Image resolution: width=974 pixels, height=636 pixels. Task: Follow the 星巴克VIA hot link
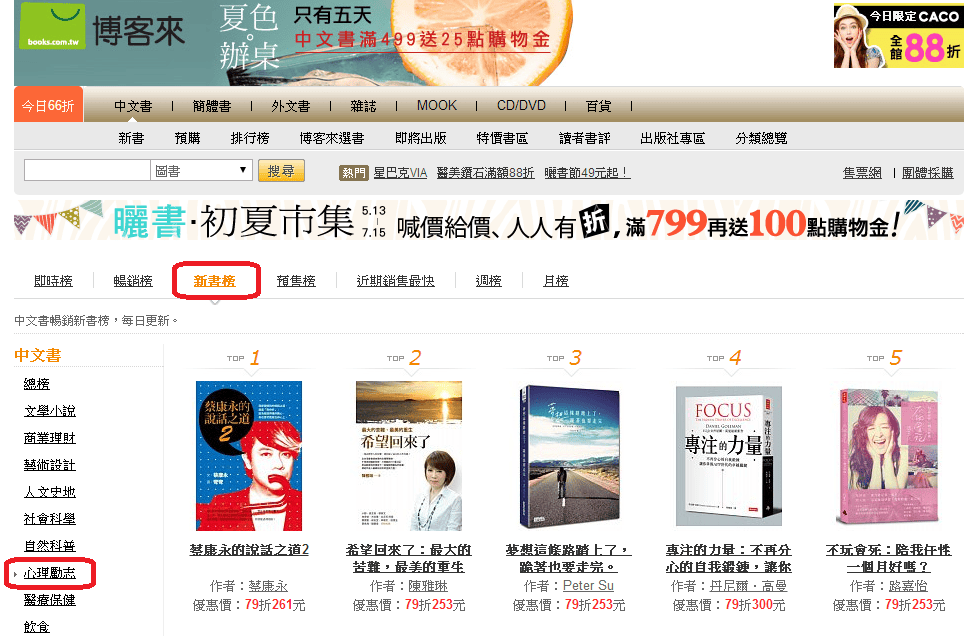coord(401,173)
